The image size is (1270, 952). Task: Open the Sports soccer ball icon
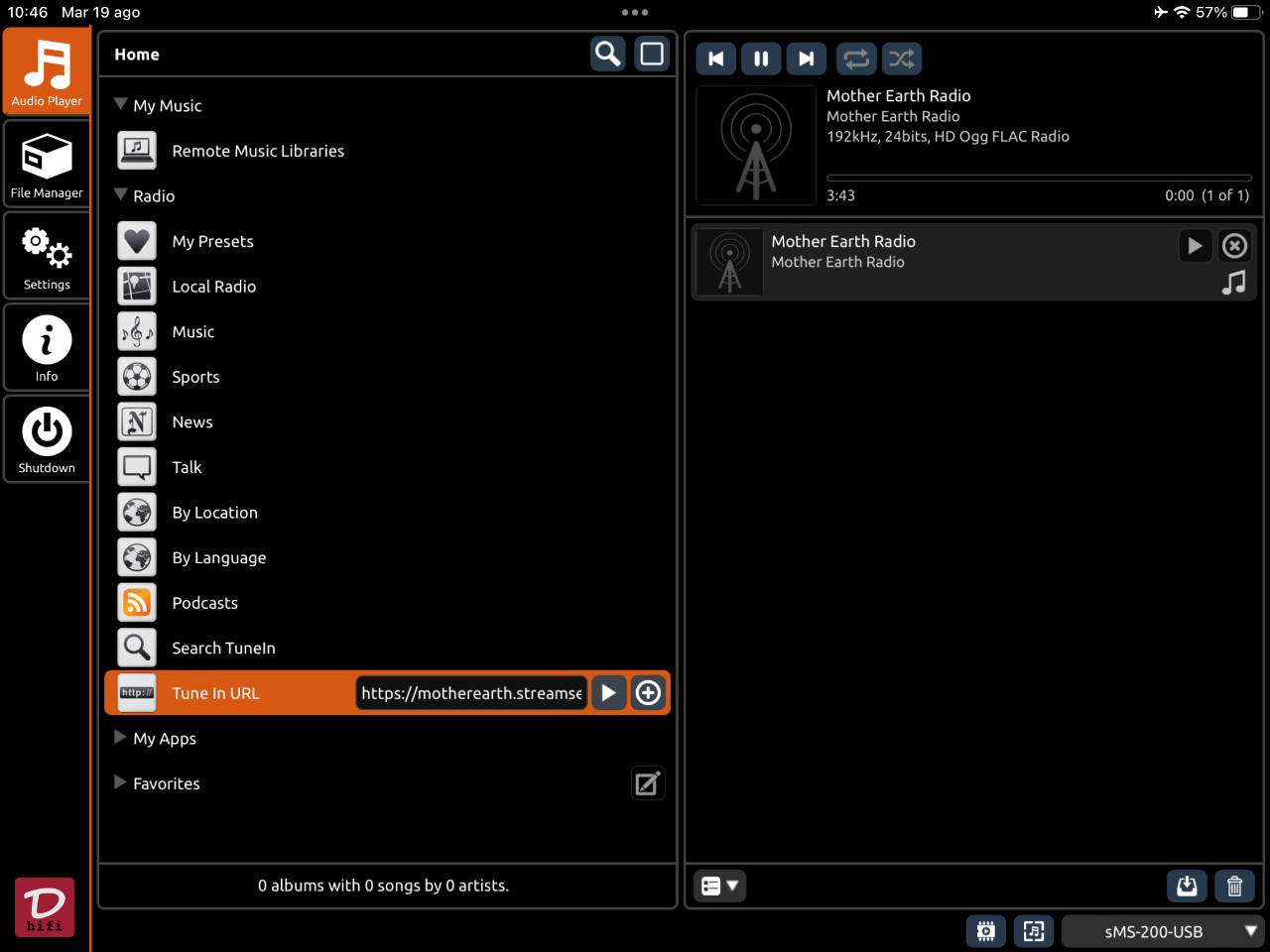tap(137, 377)
